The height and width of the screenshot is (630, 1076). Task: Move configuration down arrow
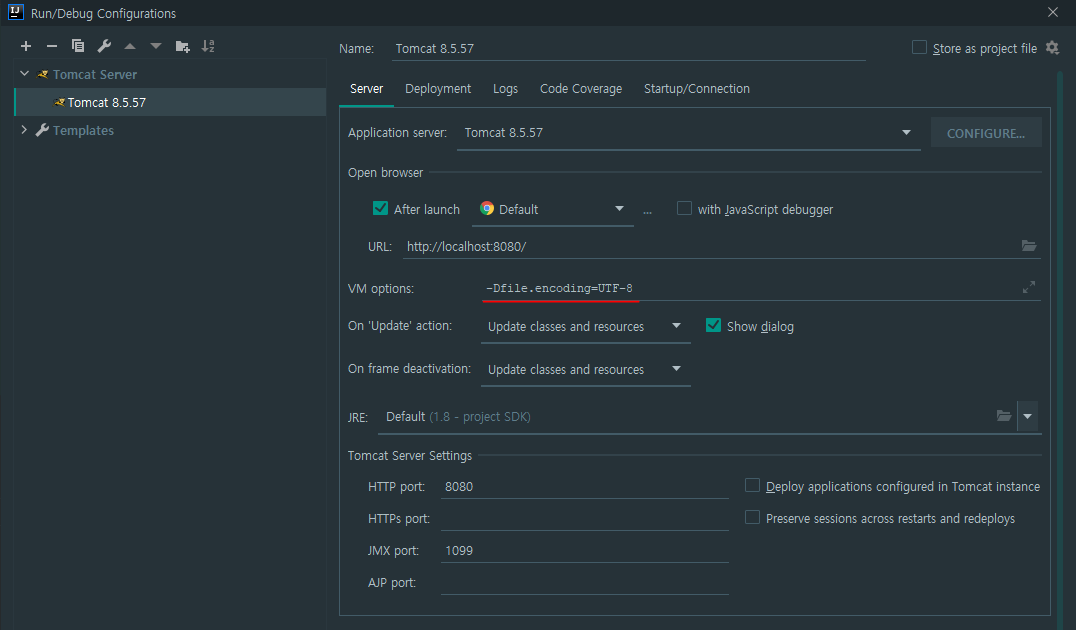156,46
